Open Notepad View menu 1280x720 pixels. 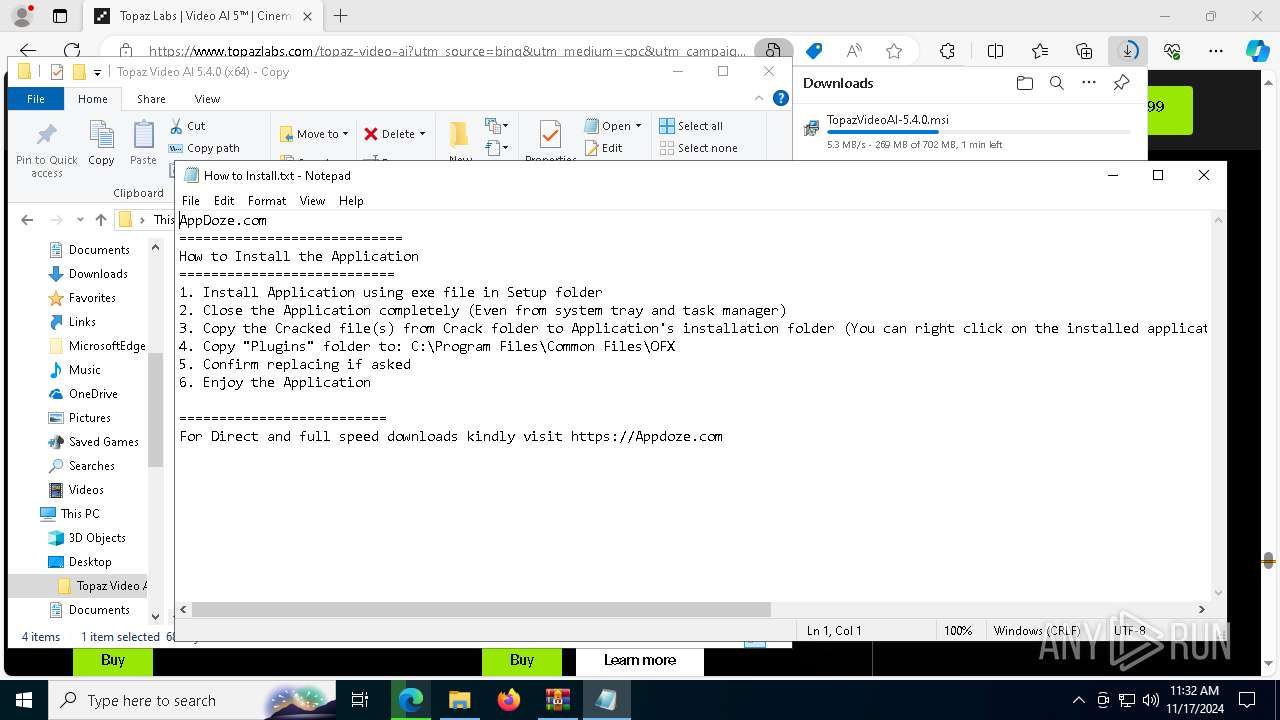click(x=312, y=201)
